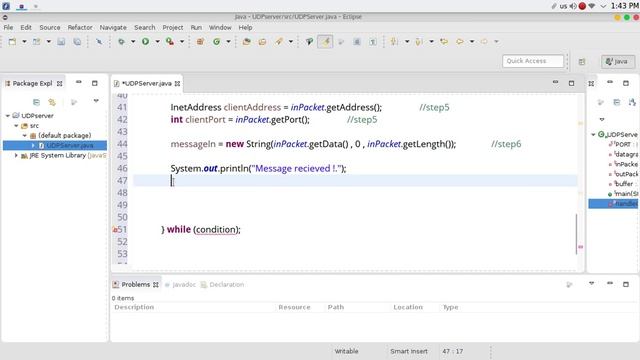This screenshot has height=360, width=640.
Task: Click the Debug bug icon in toolbar
Action: tap(121, 42)
